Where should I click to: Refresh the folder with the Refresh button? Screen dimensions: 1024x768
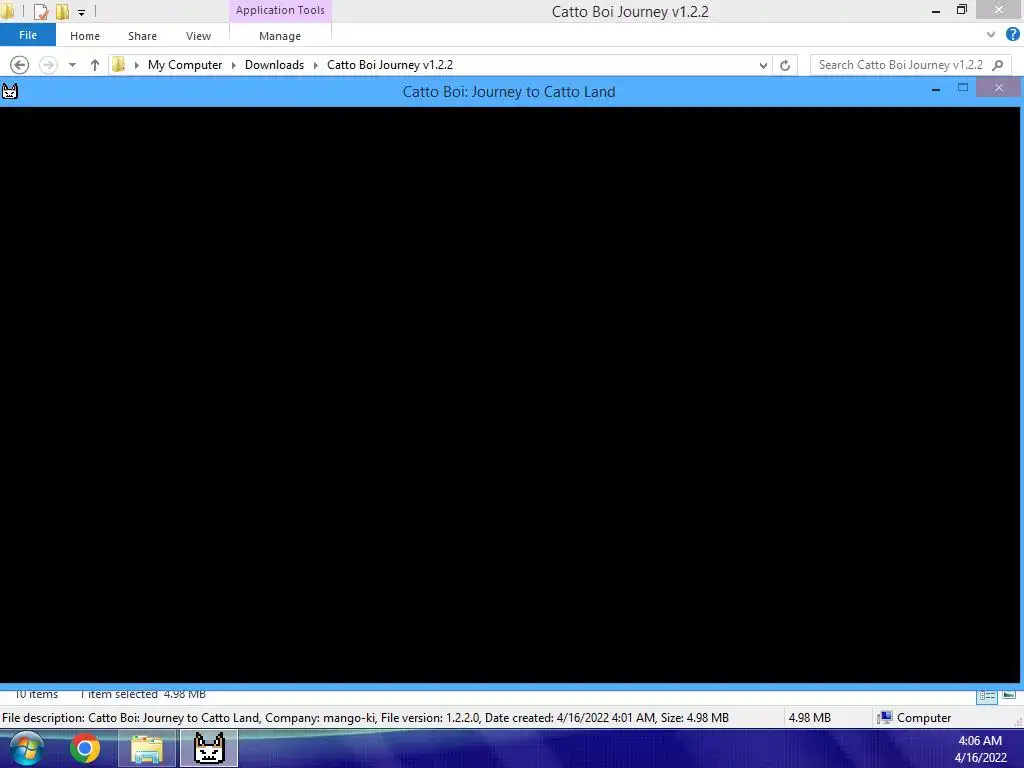tap(785, 65)
